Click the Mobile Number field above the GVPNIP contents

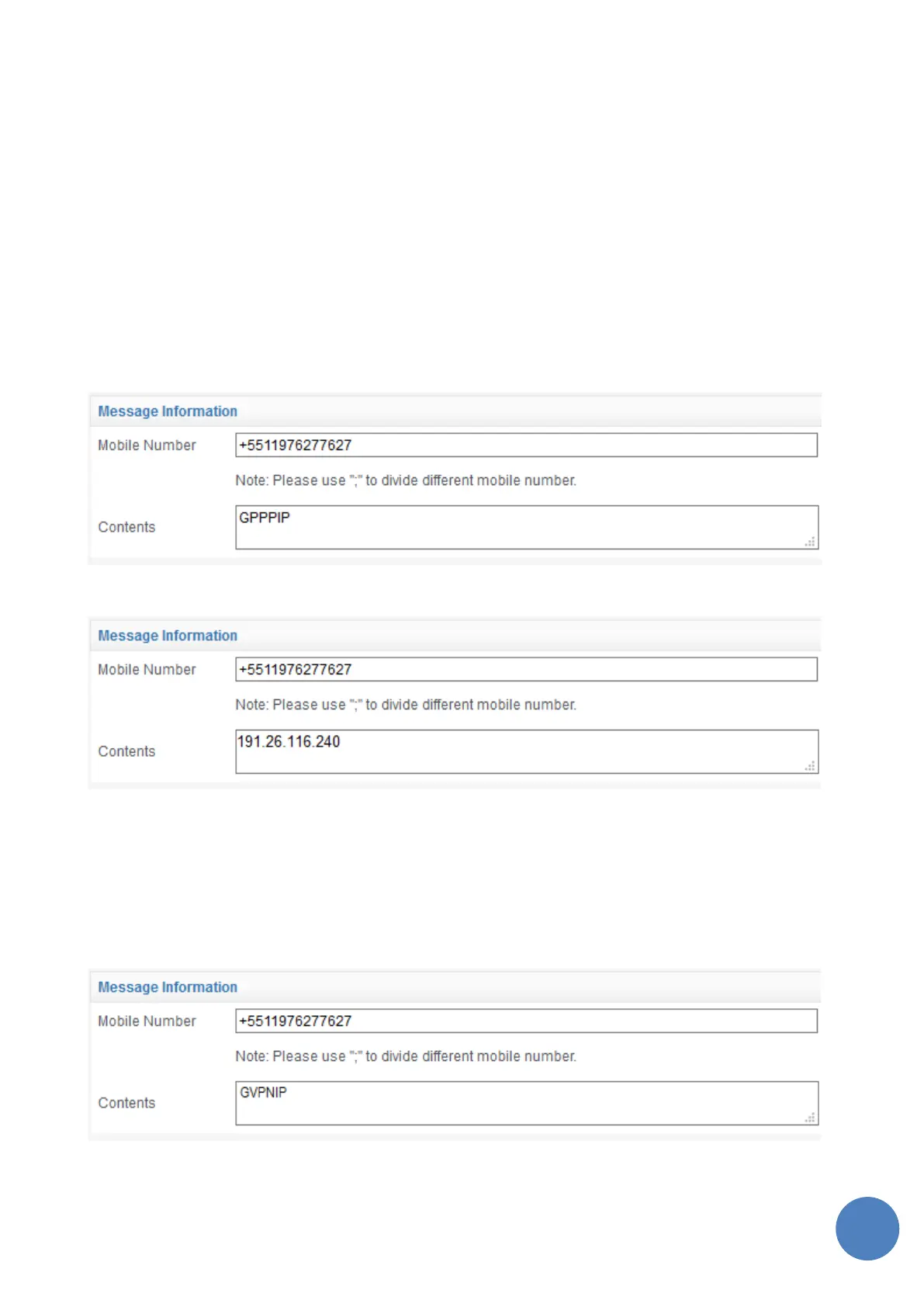[526, 1021]
